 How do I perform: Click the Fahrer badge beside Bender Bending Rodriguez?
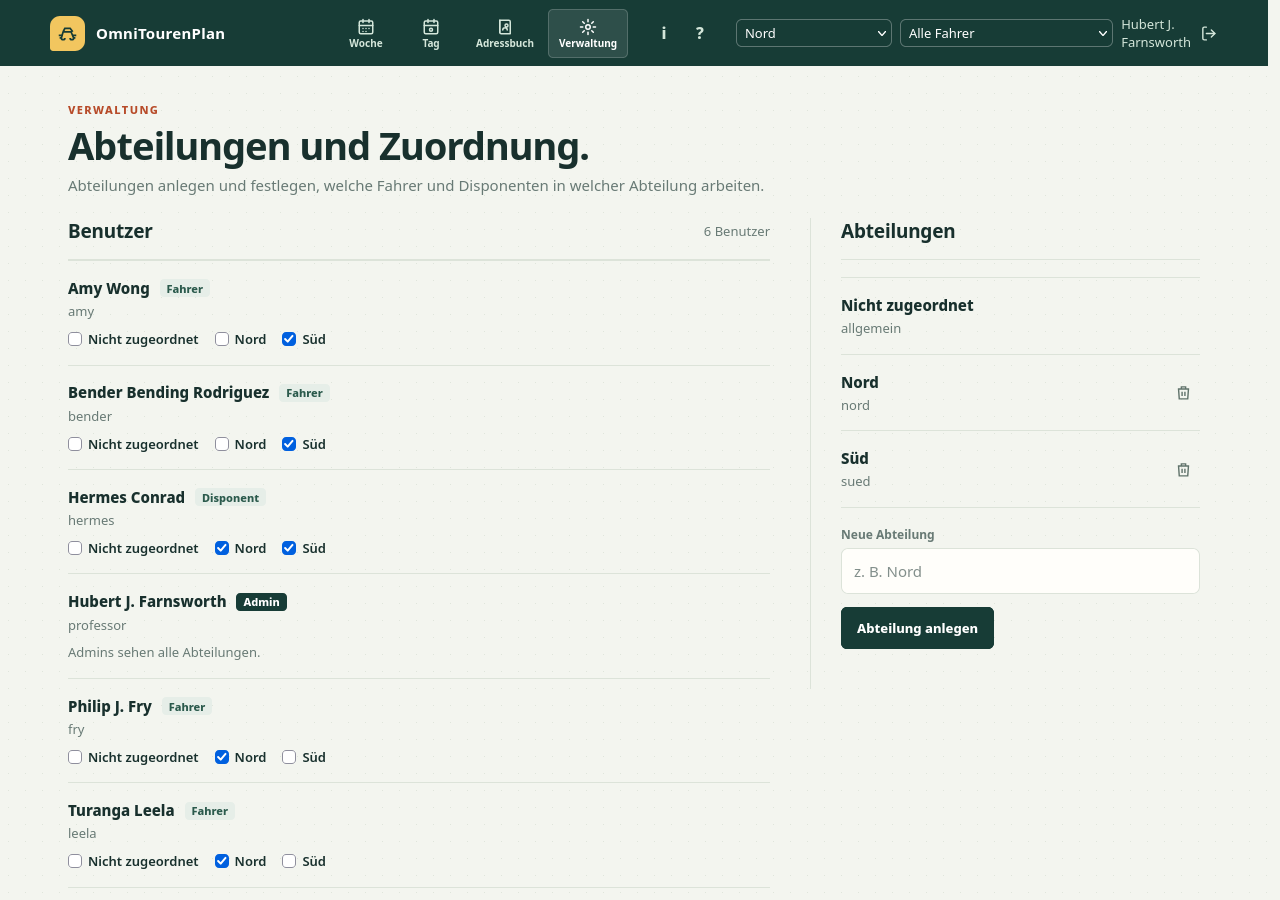(304, 393)
